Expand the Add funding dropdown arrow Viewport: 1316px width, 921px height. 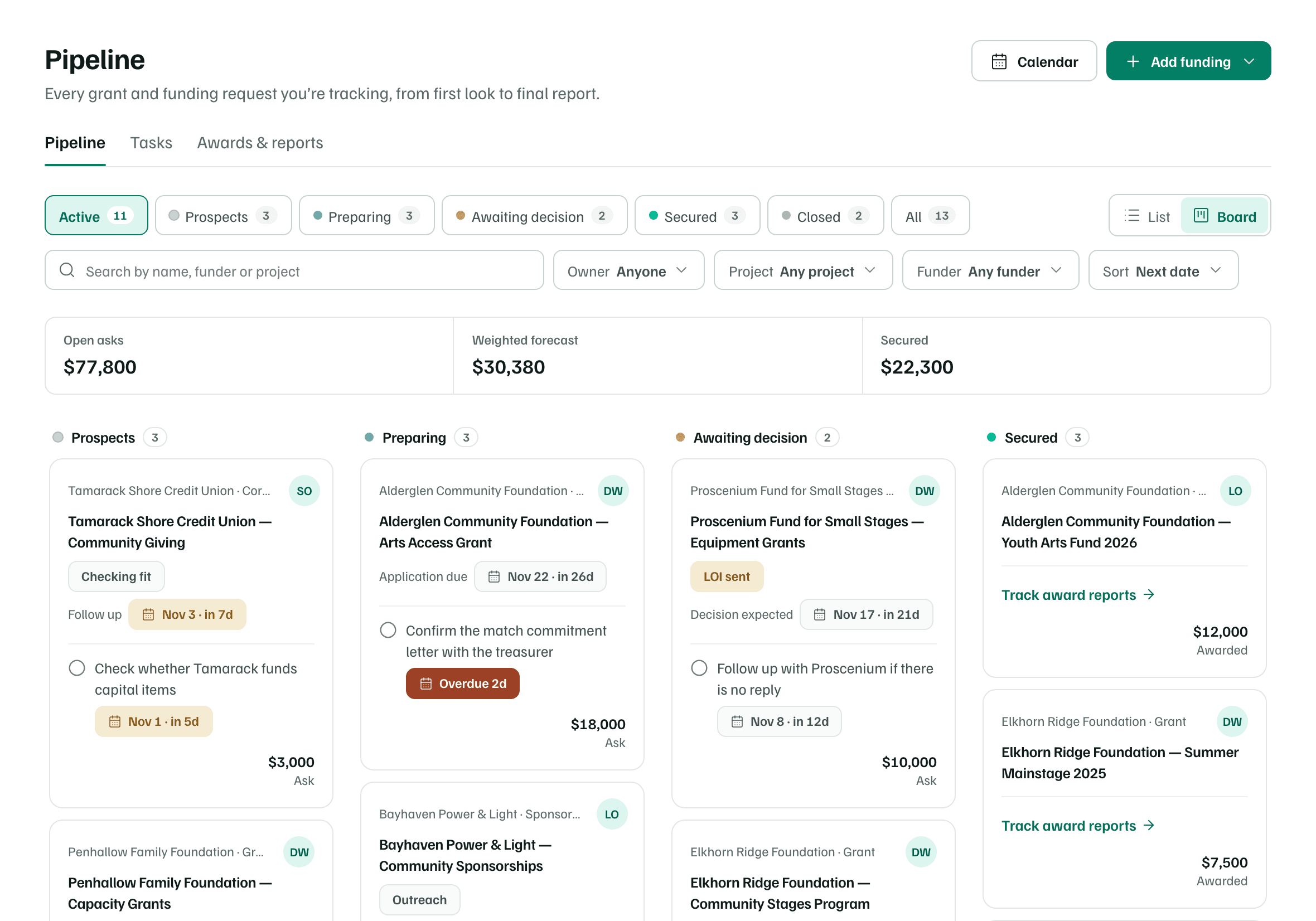(1250, 61)
